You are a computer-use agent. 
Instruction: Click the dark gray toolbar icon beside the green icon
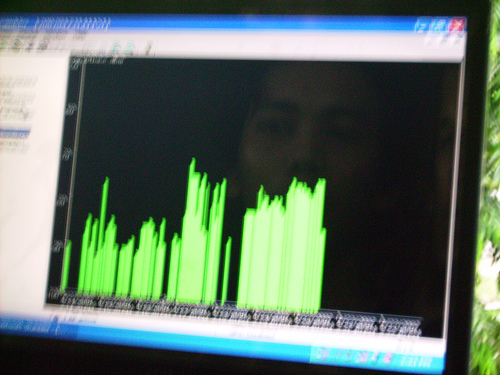click(17, 44)
